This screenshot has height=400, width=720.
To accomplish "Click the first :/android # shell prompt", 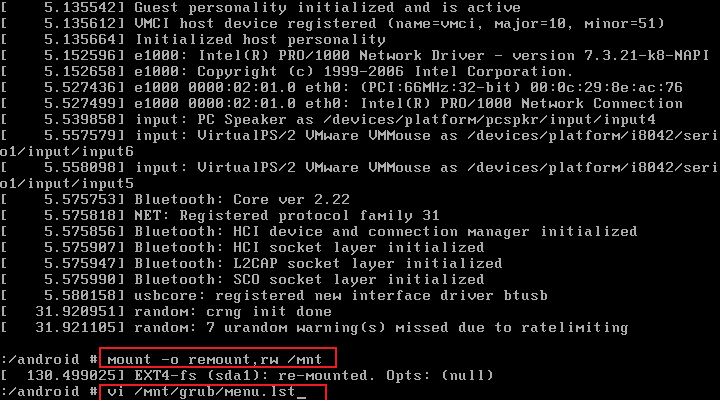I will point(49,359).
